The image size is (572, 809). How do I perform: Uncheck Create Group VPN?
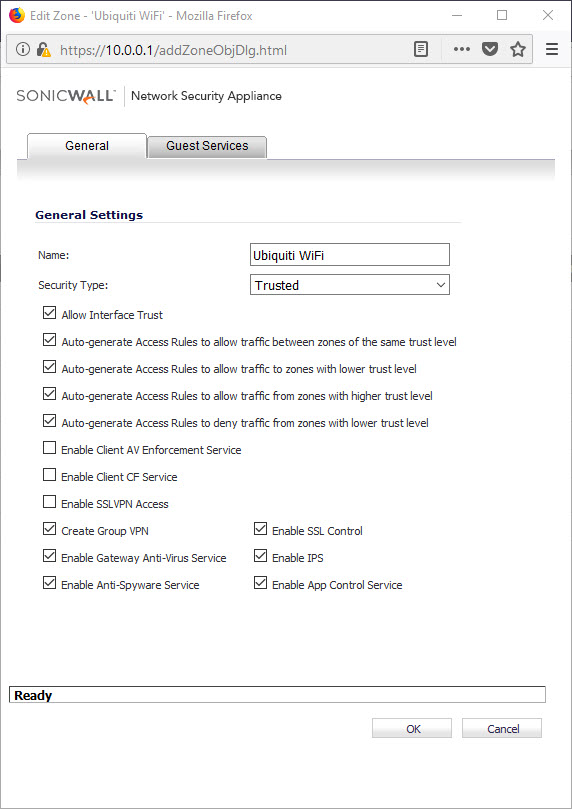(x=50, y=529)
